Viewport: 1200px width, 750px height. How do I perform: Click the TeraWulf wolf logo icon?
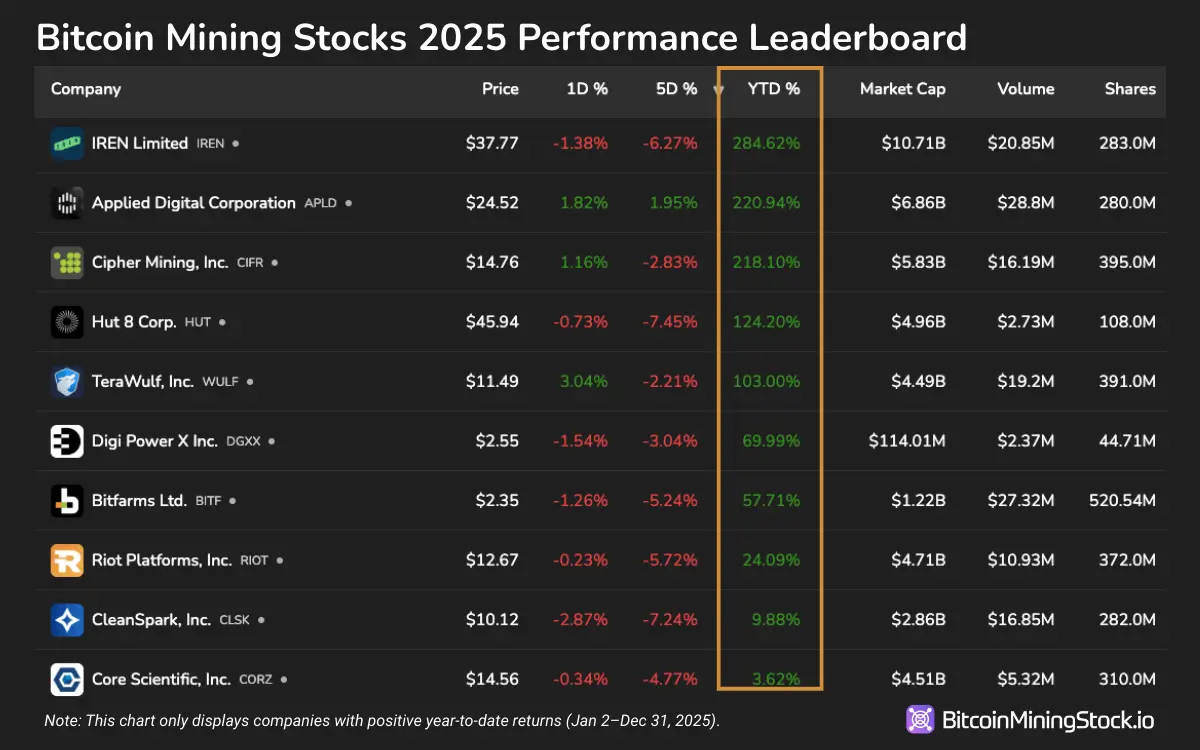[67, 382]
